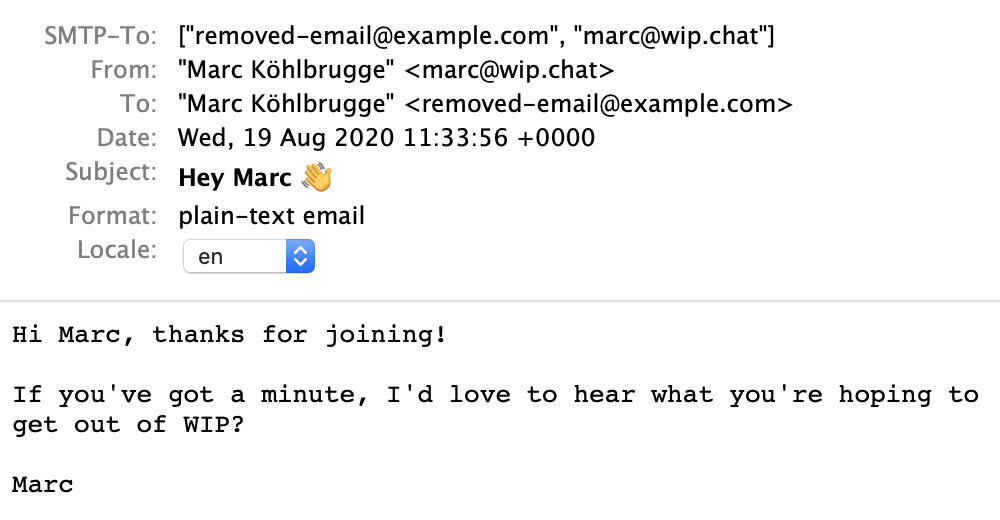Click the From sender address marc@wip.chat

tap(510, 70)
